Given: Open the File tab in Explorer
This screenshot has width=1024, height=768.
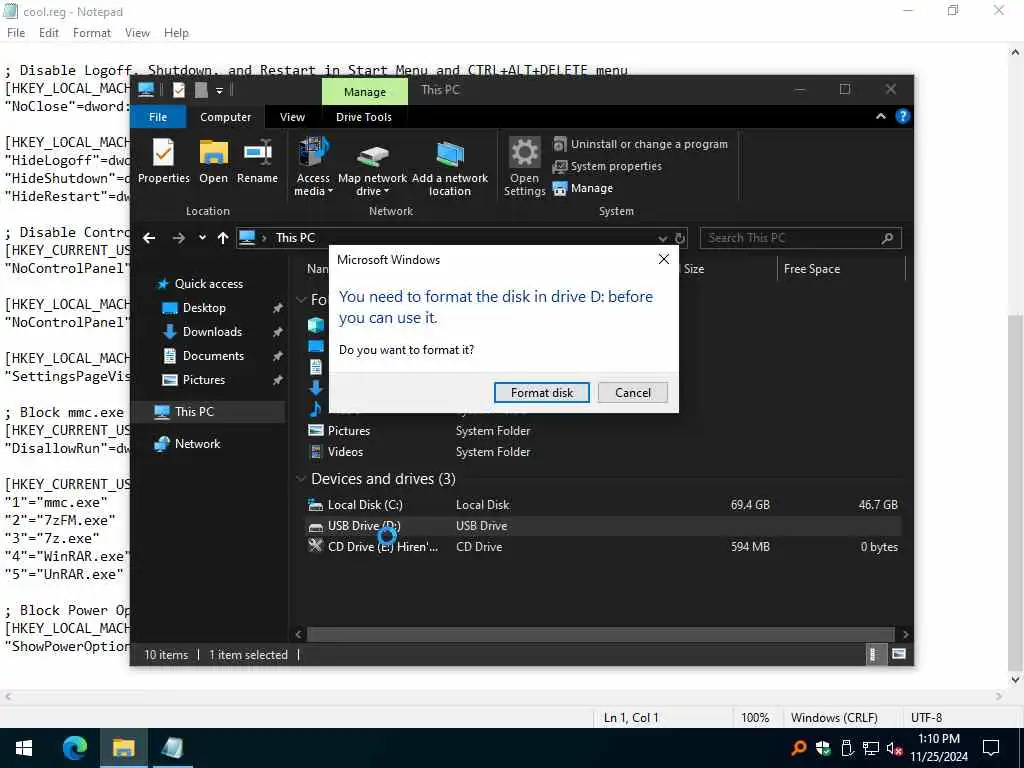Looking at the screenshot, I should pyautogui.click(x=158, y=117).
